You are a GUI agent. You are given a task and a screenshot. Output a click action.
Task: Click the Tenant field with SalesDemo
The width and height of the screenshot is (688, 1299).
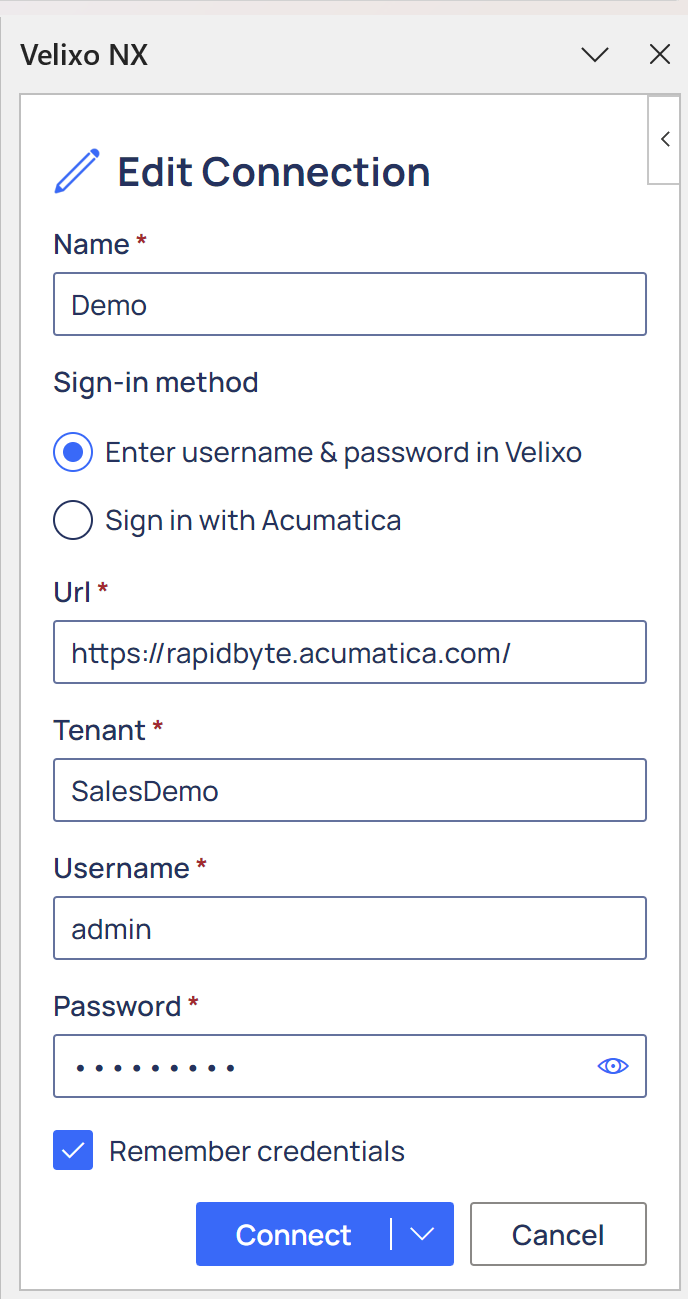coord(350,790)
